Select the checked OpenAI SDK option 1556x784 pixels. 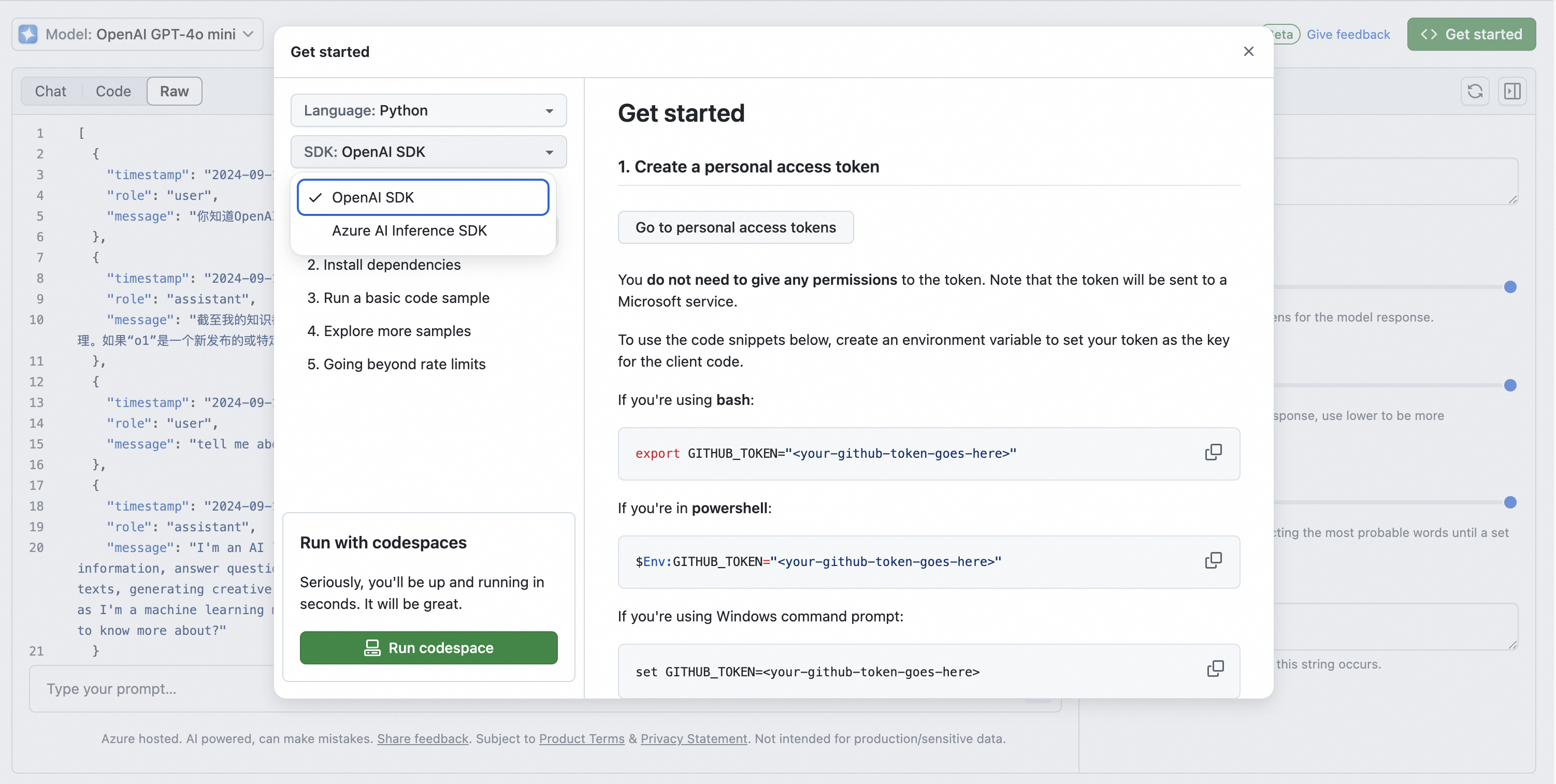point(423,197)
